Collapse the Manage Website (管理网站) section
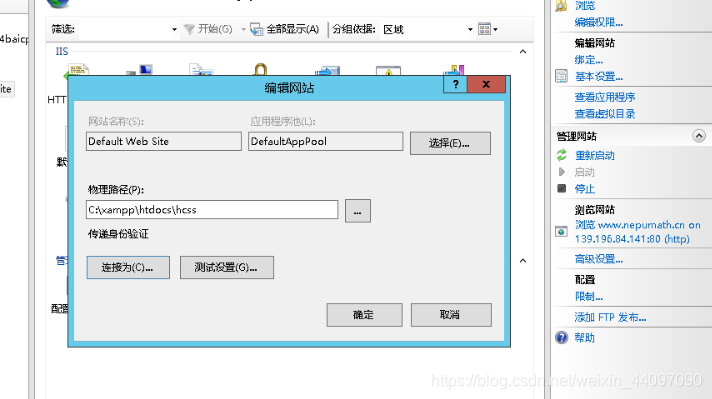This screenshot has height=399, width=712. pos(699,136)
